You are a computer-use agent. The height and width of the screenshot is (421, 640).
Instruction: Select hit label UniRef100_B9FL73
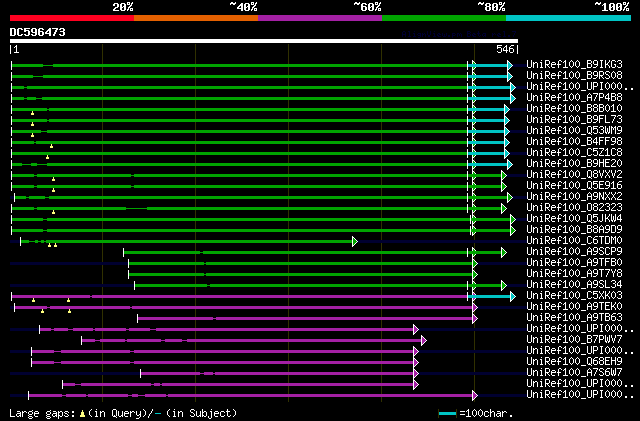coord(574,120)
